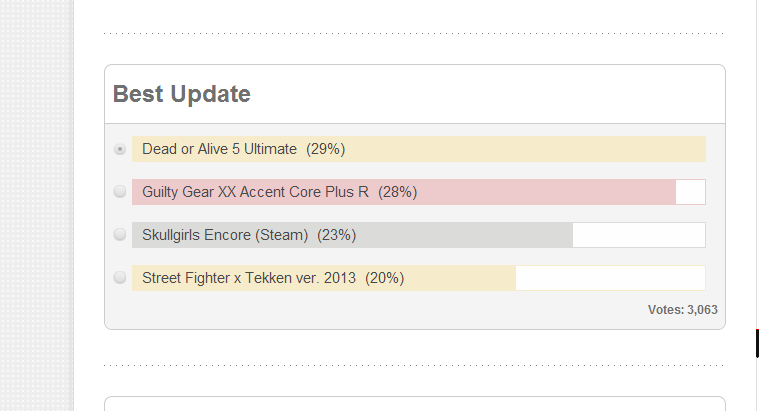Click the unfilled white part of the Skullgirls bar
The height and width of the screenshot is (411, 759).
coord(638,235)
